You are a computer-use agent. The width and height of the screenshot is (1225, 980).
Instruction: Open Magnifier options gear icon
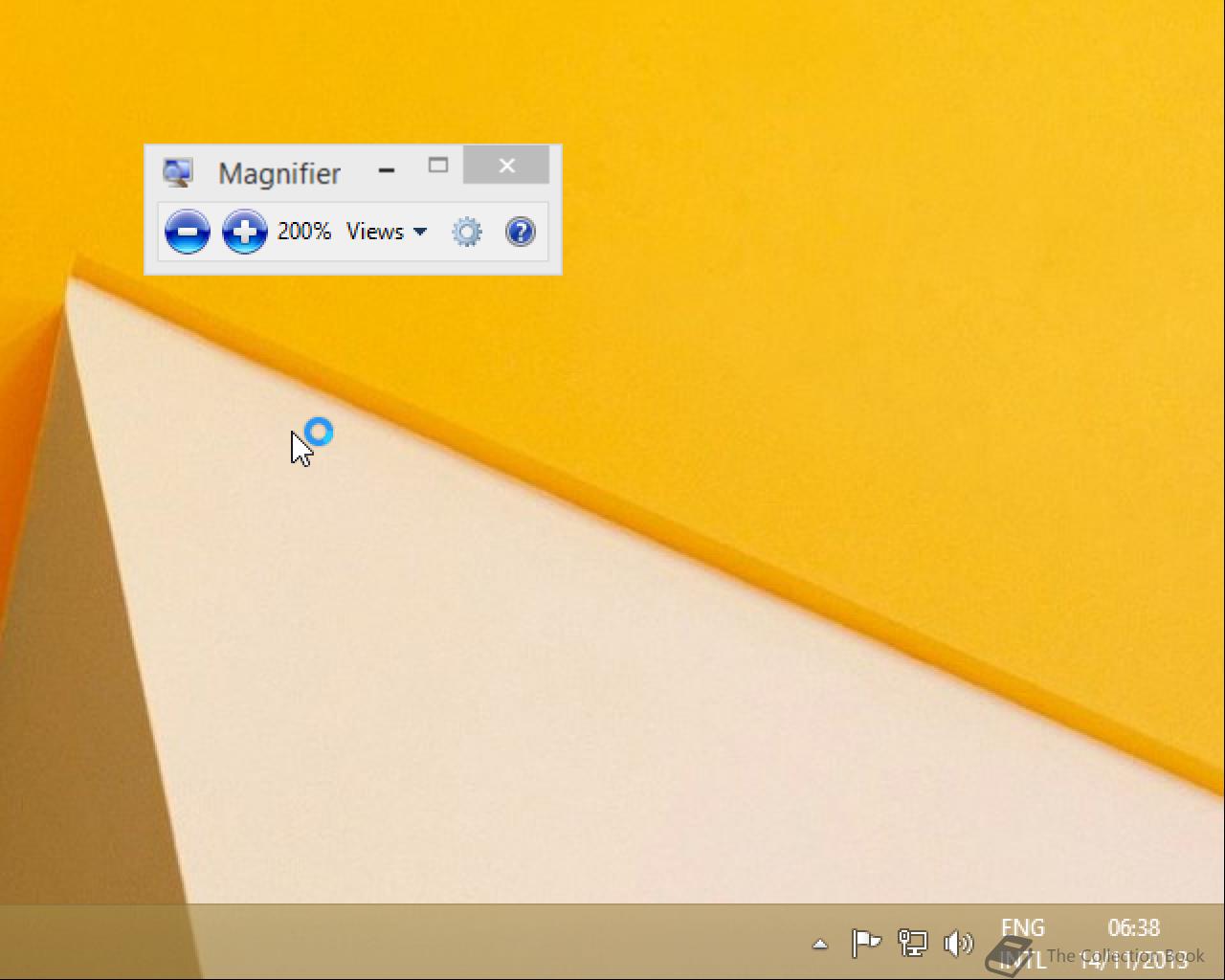click(467, 232)
